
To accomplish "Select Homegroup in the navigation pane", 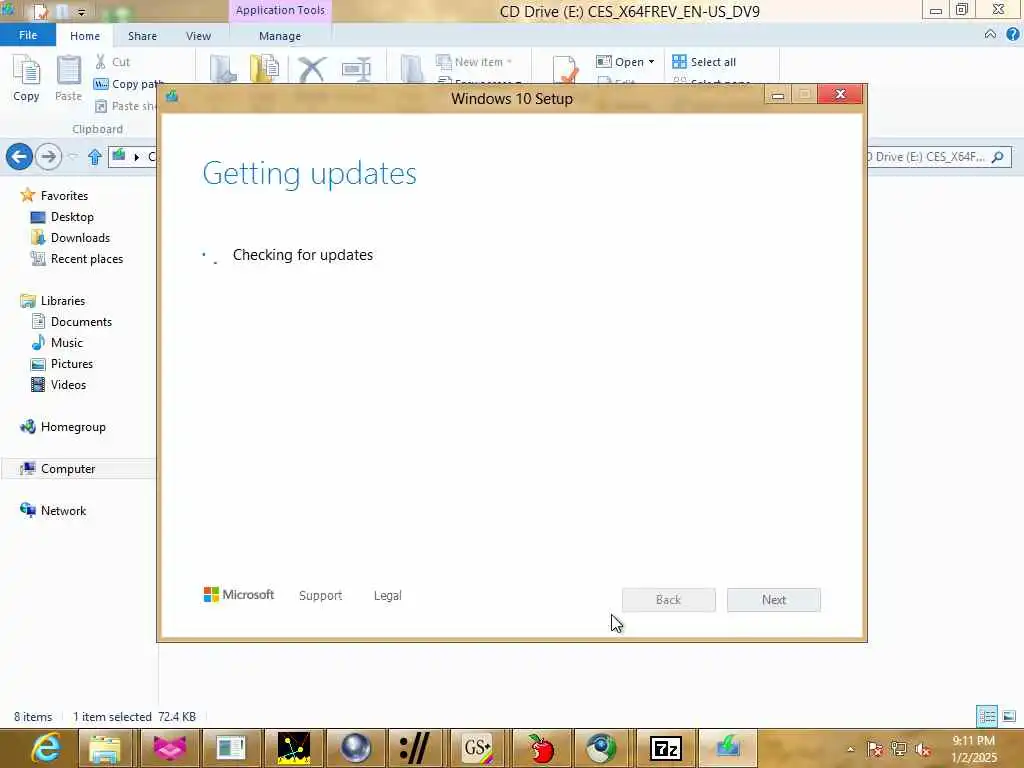I will [x=63, y=427].
